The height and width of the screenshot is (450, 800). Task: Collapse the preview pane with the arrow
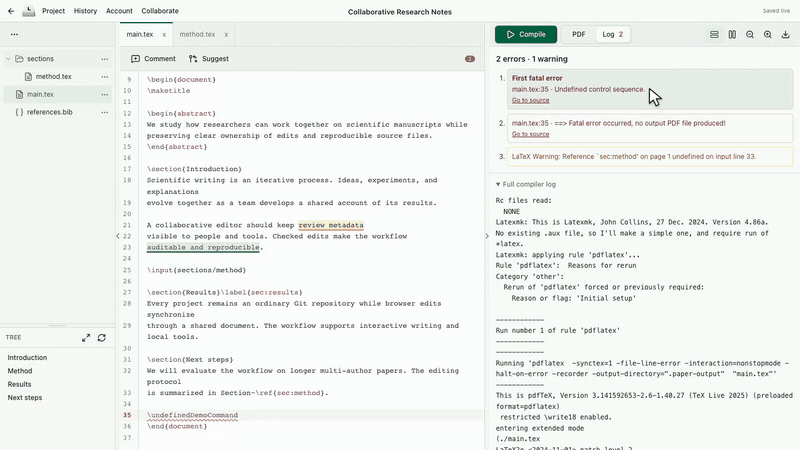487,236
